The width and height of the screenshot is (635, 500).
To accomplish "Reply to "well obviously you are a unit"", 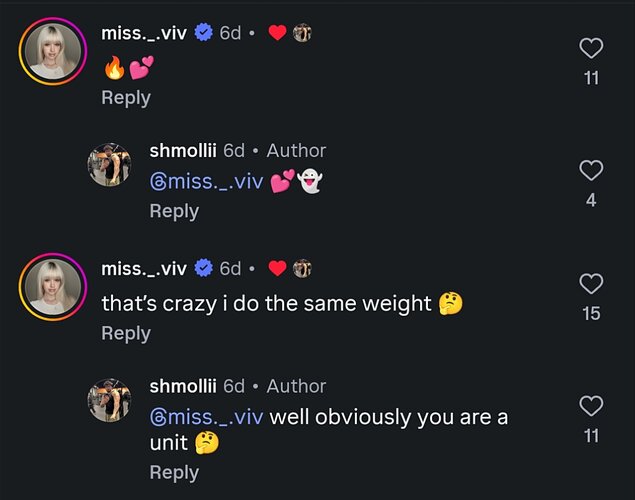I will (174, 472).
